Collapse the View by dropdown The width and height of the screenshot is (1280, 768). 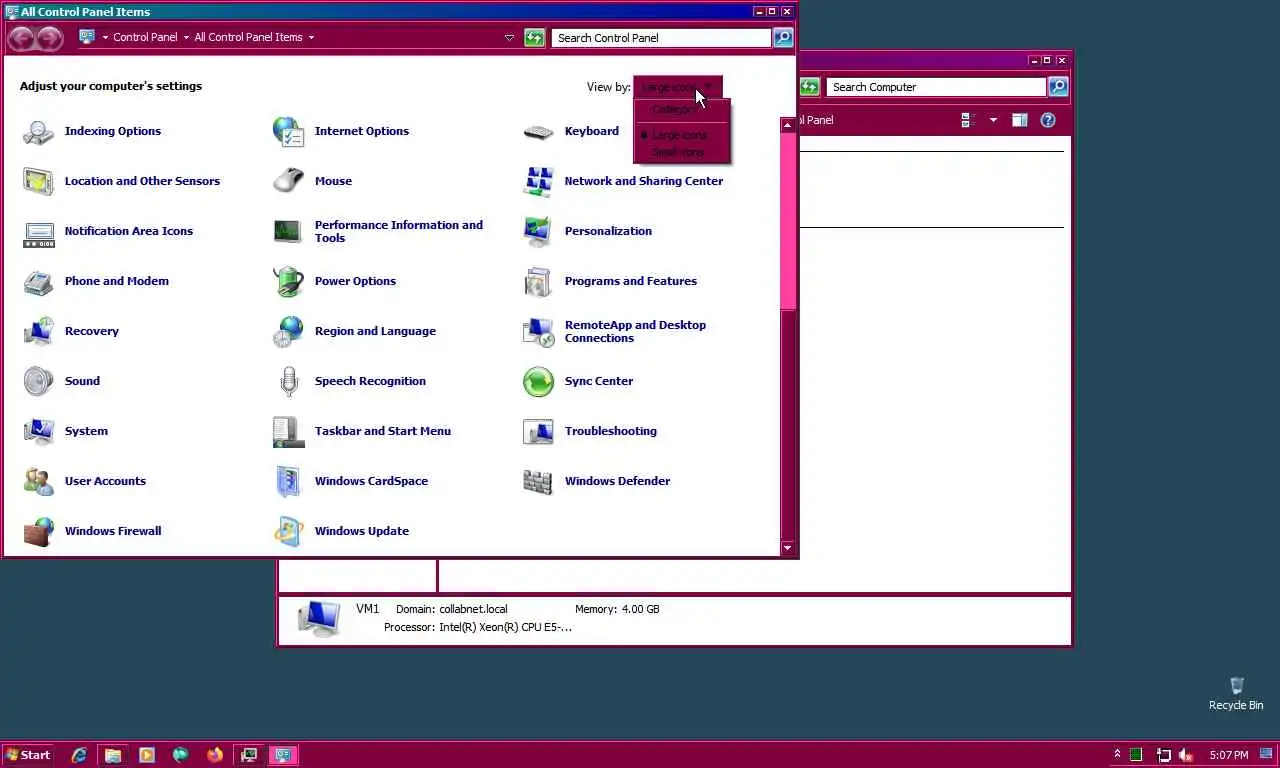point(677,87)
